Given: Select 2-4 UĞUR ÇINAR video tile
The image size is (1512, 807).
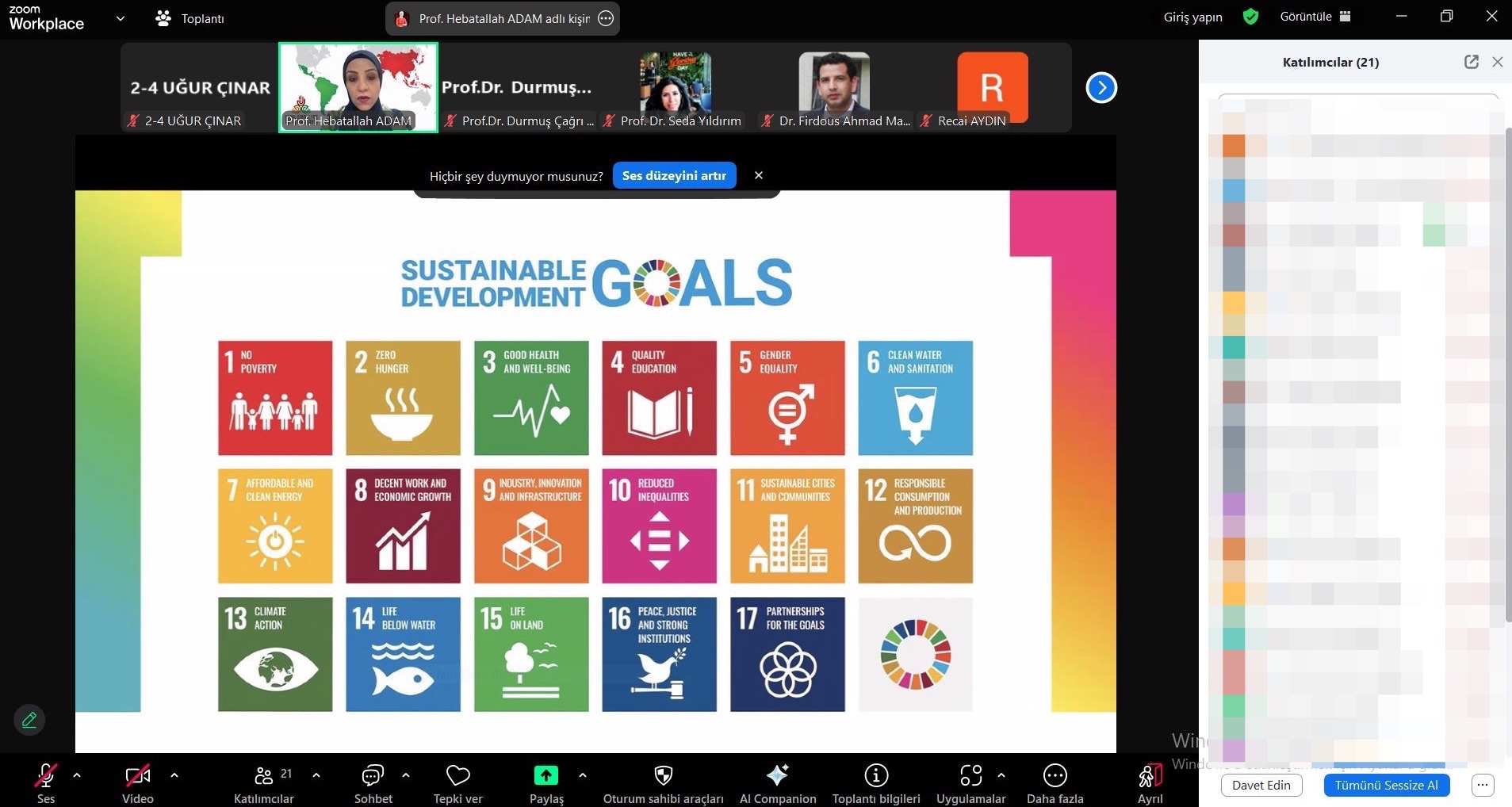Looking at the screenshot, I should [199, 87].
